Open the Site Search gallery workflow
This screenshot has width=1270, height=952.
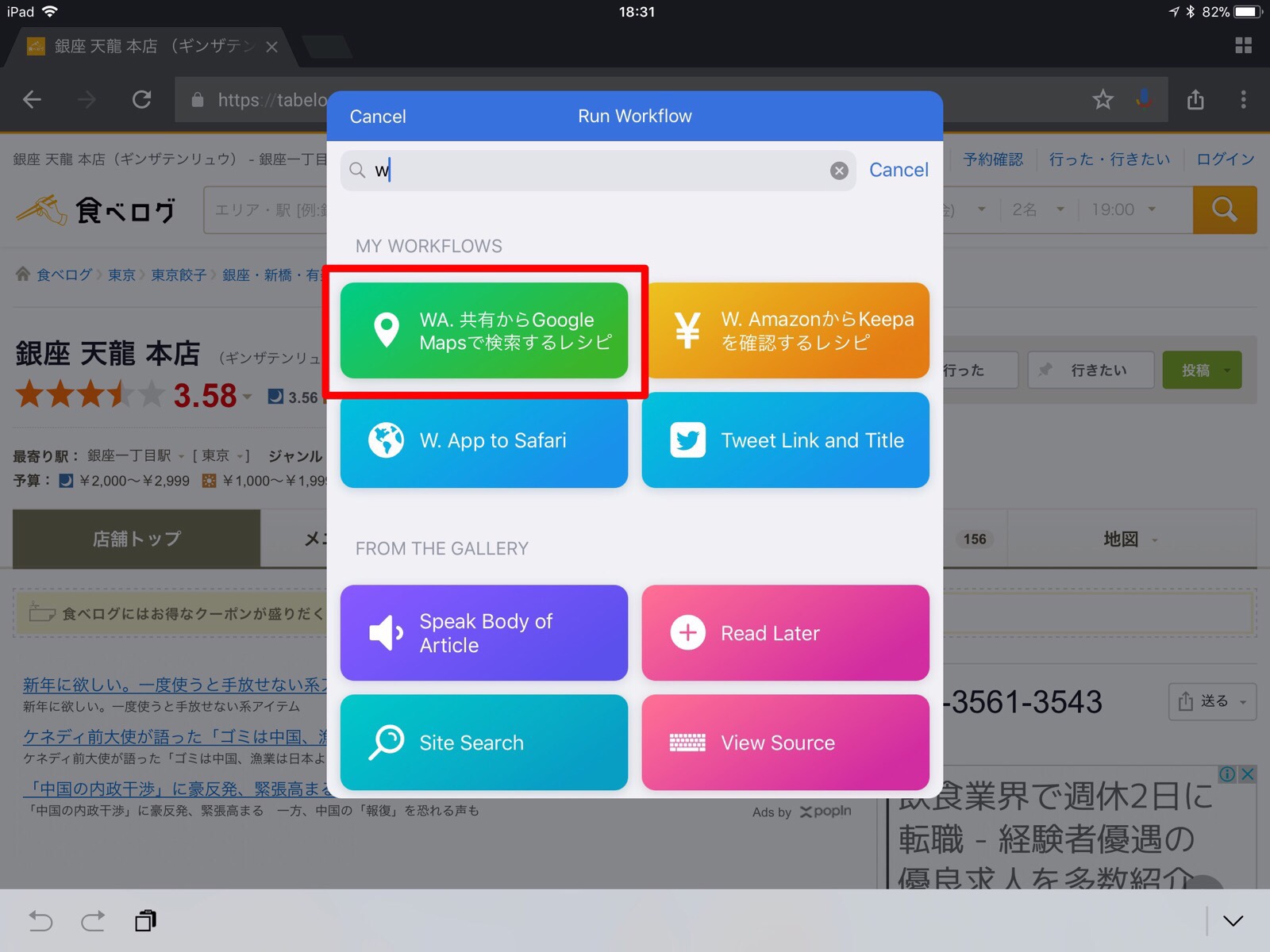[x=484, y=743]
